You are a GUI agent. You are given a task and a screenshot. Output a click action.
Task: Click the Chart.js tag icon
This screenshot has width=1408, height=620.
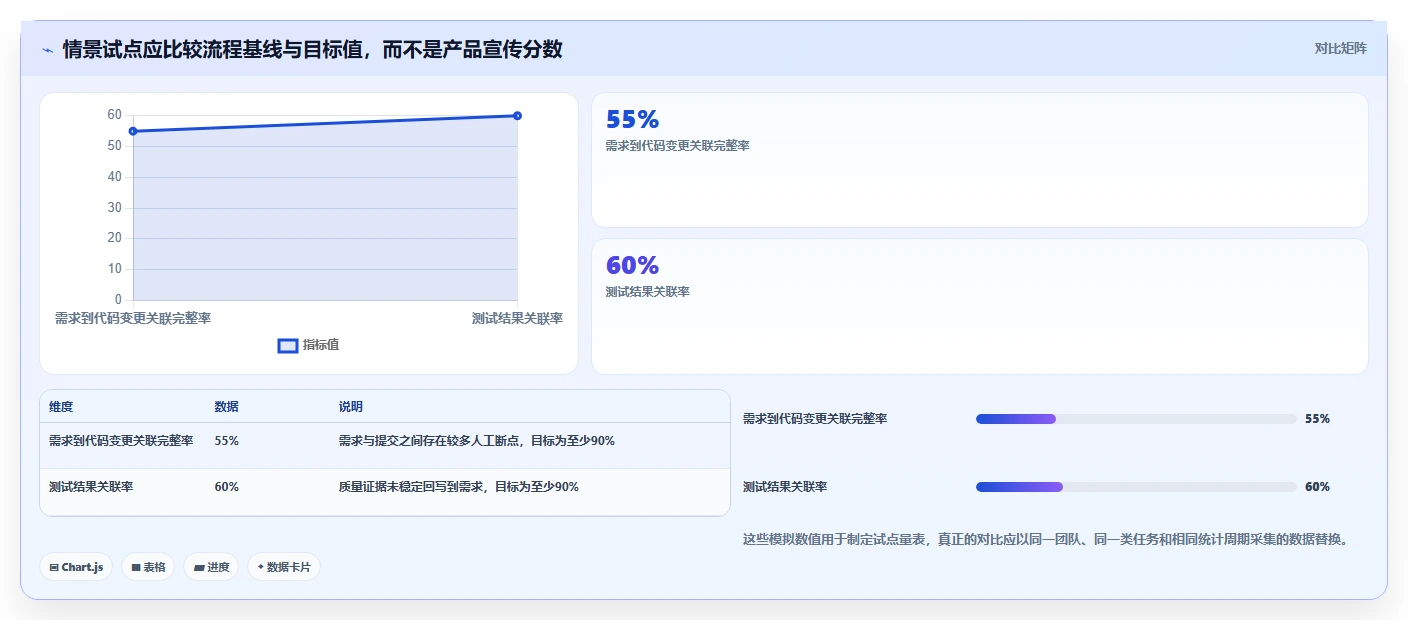(x=54, y=567)
